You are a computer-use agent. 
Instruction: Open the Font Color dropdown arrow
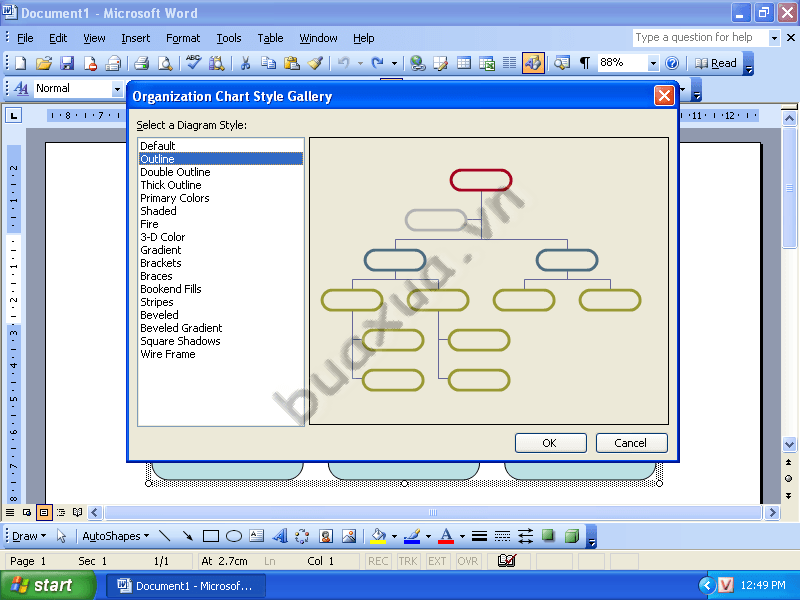[462, 536]
